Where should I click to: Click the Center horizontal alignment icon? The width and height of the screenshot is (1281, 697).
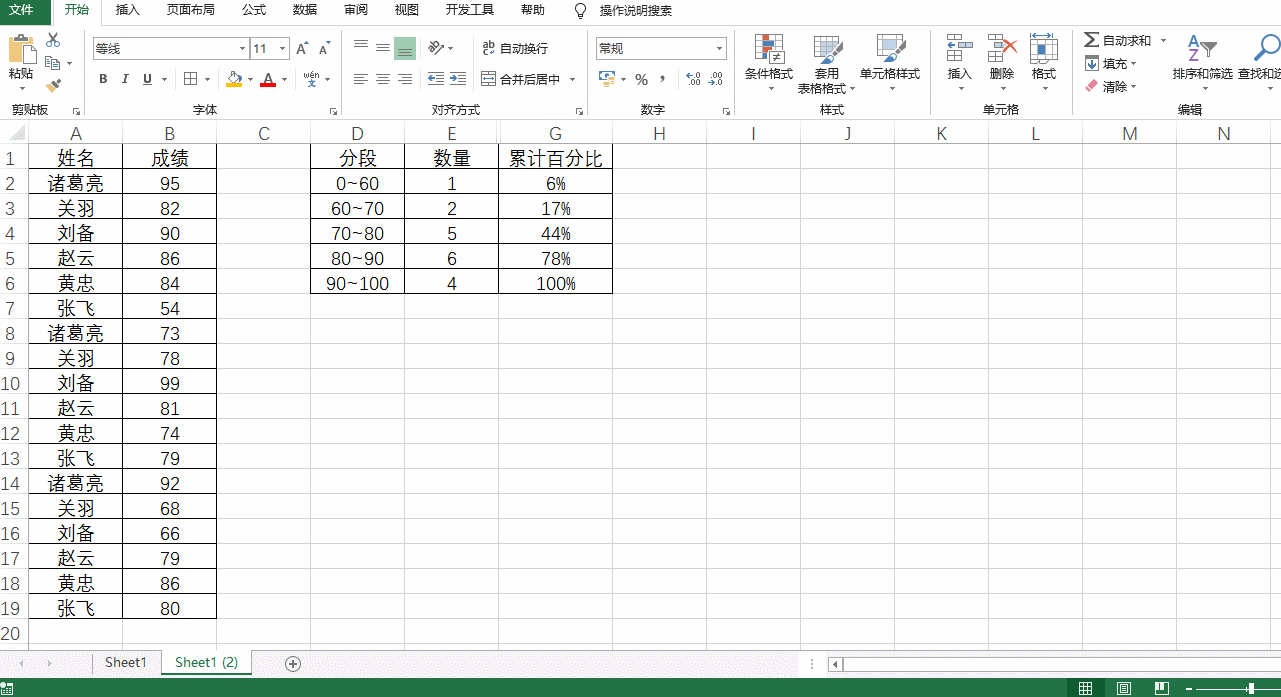(382, 79)
